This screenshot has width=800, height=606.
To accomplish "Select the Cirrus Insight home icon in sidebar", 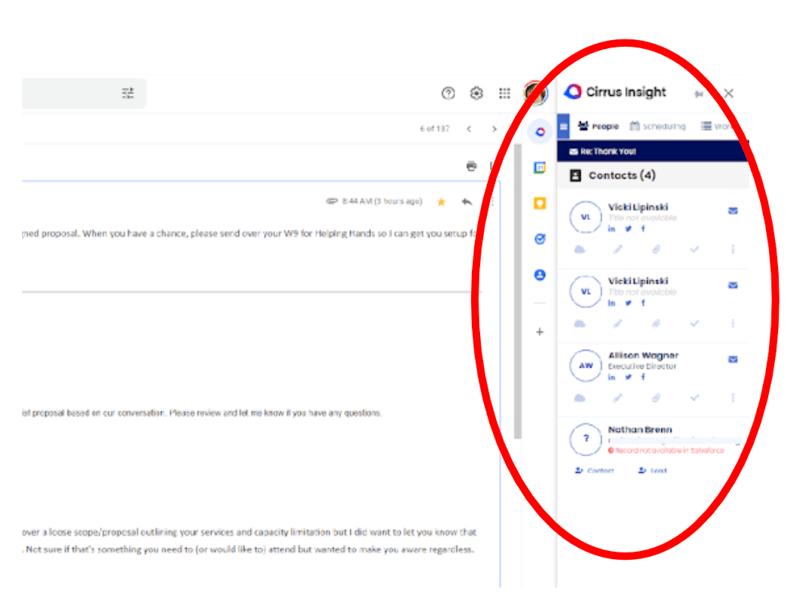I will click(540, 130).
